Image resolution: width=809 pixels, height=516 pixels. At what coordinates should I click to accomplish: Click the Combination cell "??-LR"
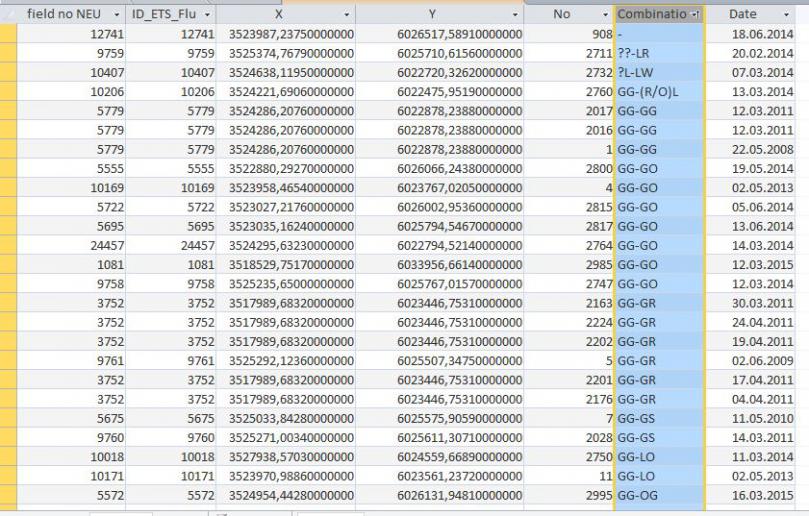tap(659, 54)
